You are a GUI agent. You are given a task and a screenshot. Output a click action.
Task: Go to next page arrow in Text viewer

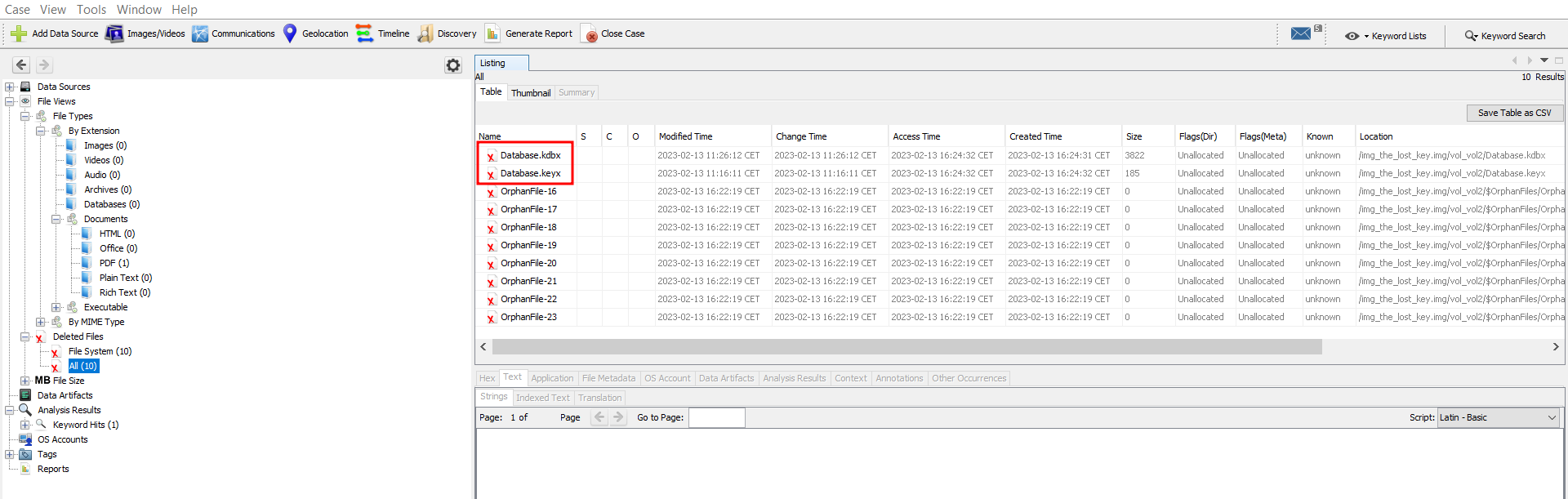618,417
